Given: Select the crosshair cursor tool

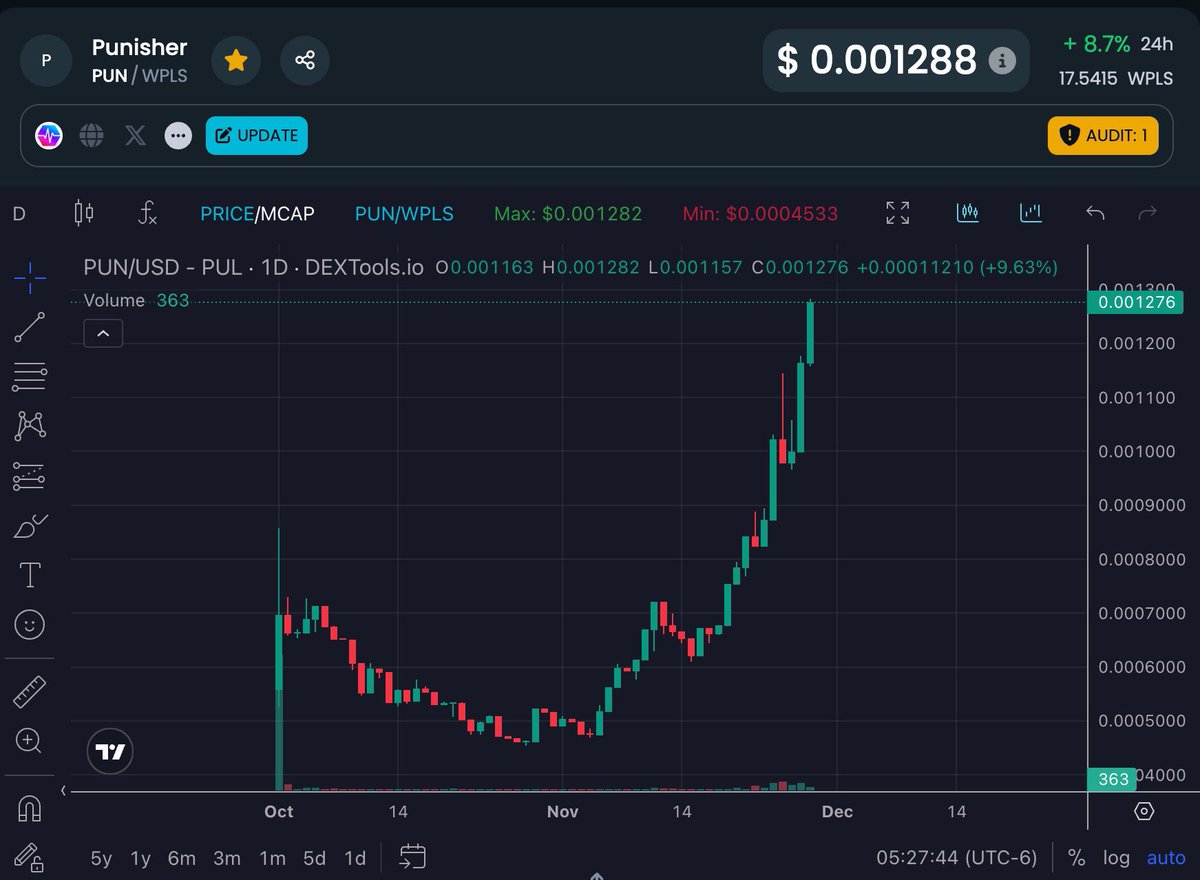Looking at the screenshot, I should (30, 277).
